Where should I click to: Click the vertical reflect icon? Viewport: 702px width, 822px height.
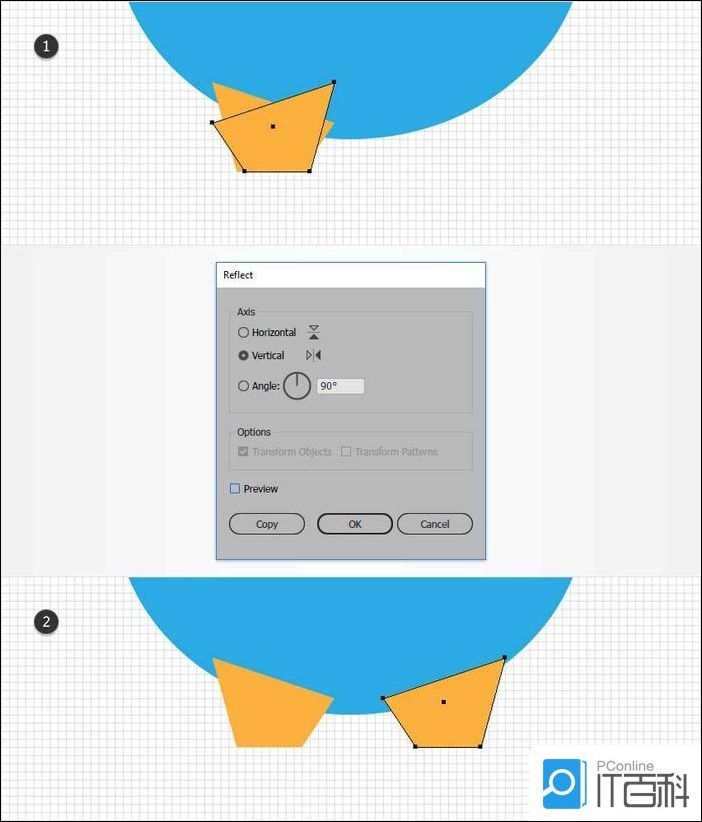click(x=314, y=355)
